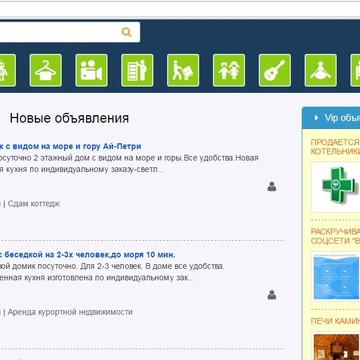Open listing with view of Ай-Петри

(x=70, y=146)
